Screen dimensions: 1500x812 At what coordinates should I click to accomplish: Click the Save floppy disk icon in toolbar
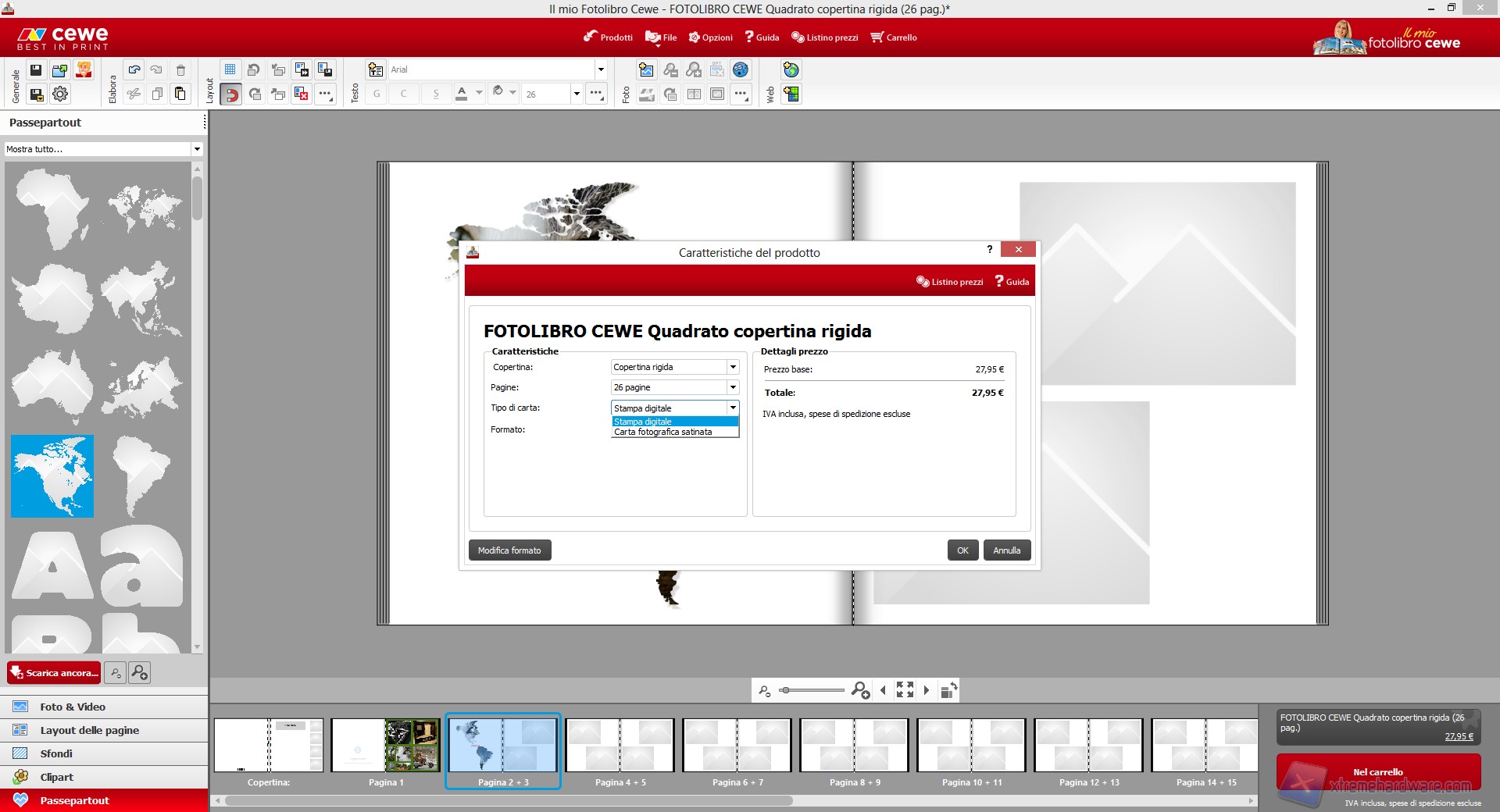coord(36,70)
